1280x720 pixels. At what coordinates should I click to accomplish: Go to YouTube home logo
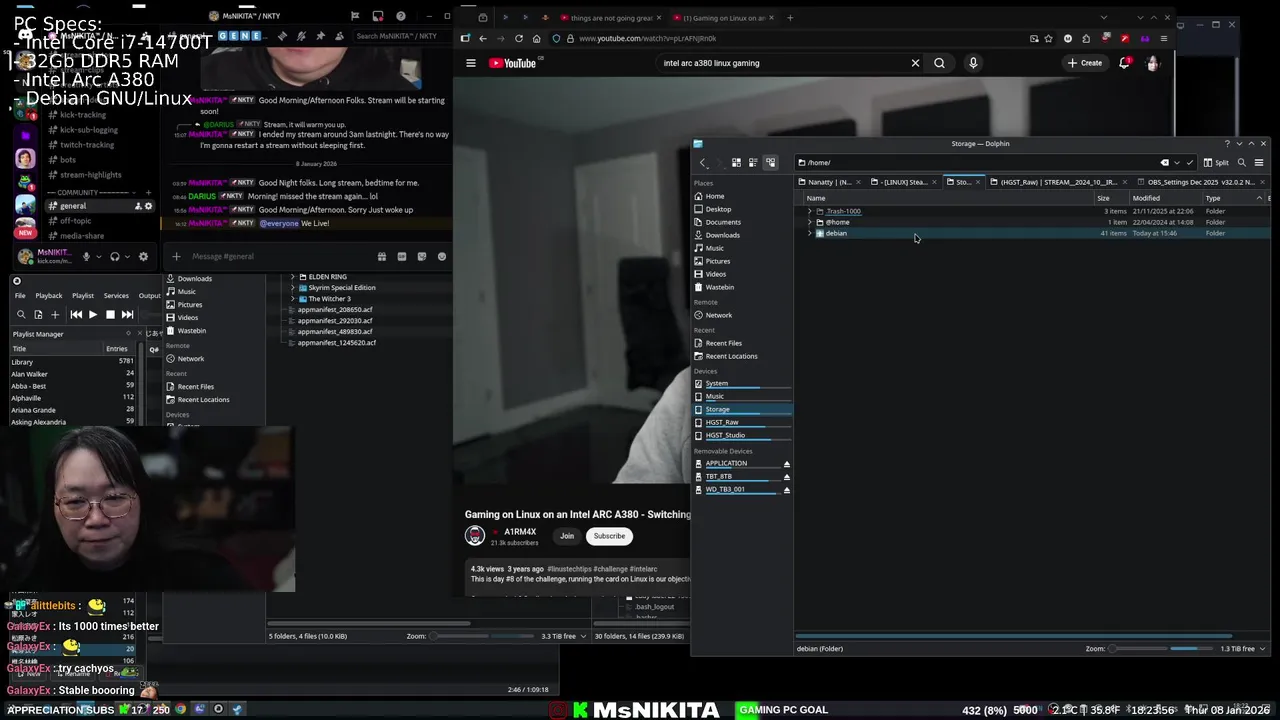point(513,63)
